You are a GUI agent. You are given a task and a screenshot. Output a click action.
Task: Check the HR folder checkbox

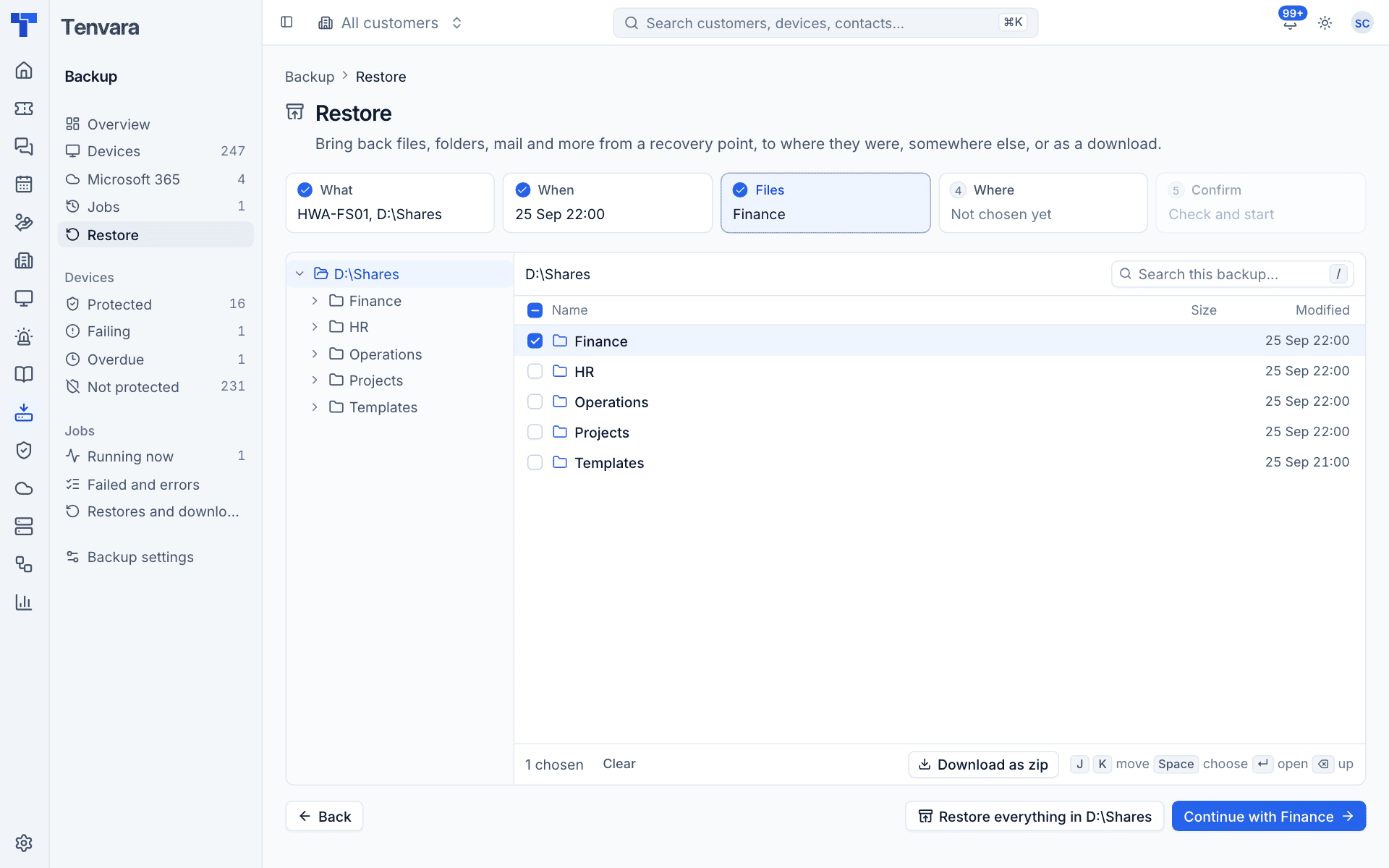pyautogui.click(x=535, y=371)
